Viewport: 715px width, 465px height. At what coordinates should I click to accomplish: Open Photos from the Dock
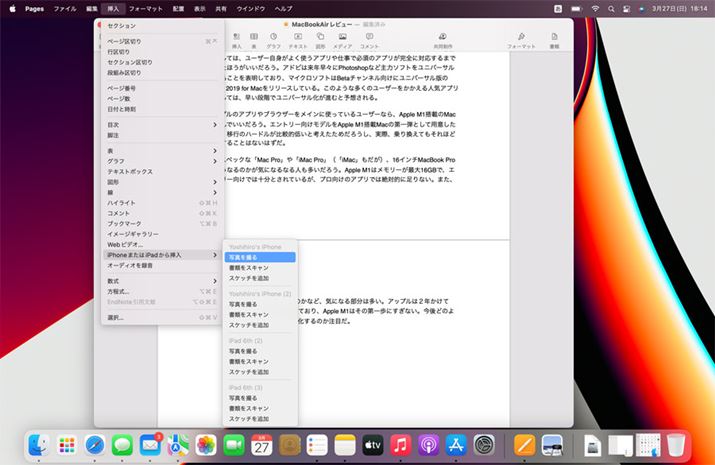coord(206,445)
